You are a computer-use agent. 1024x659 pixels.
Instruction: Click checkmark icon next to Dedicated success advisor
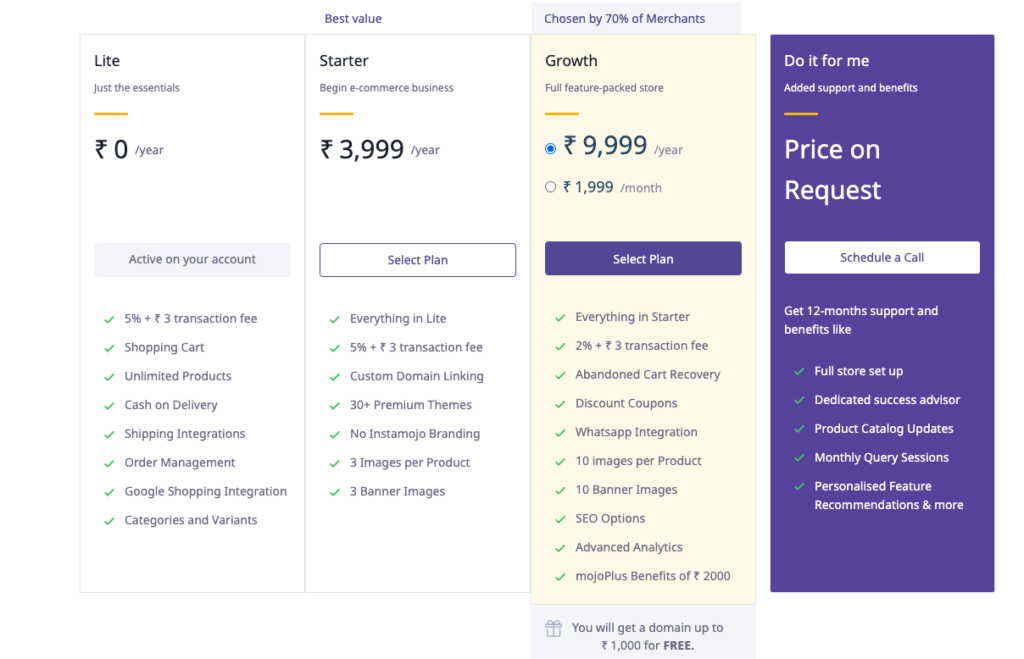(x=799, y=400)
